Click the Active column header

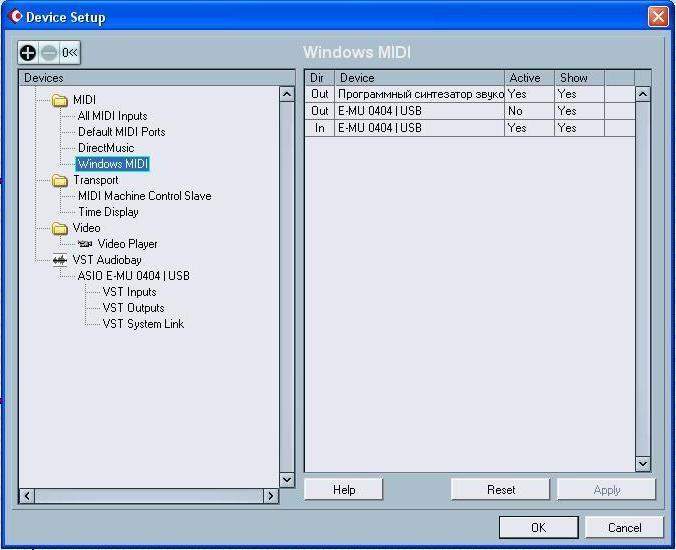(x=529, y=78)
